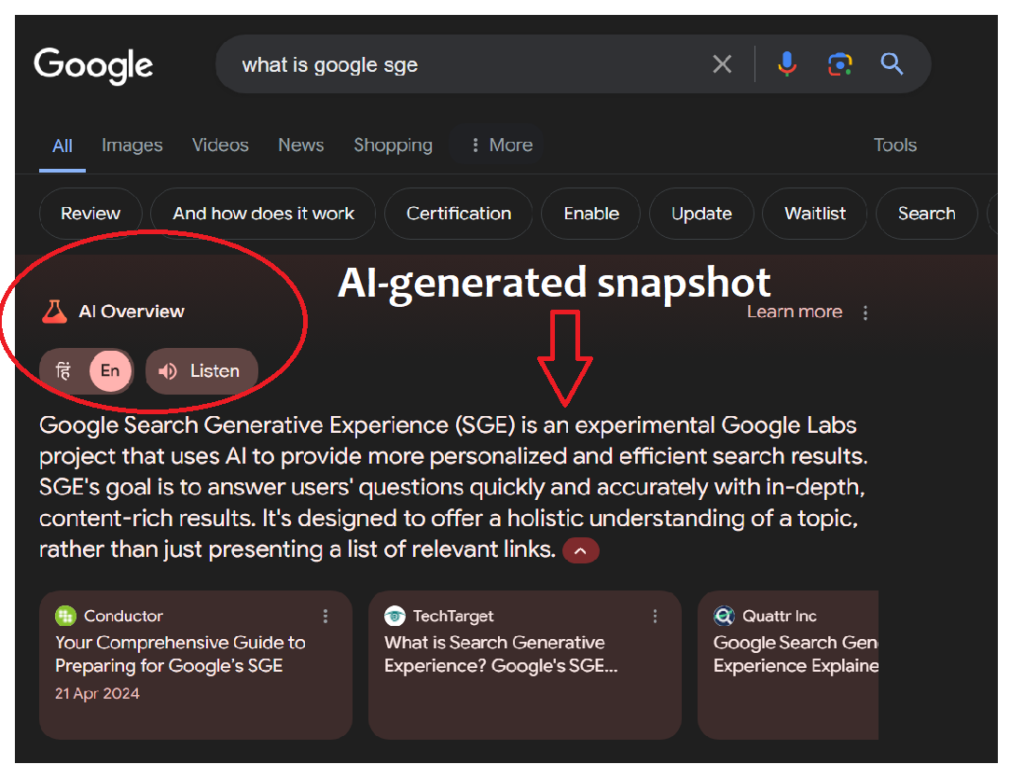Click the 'And how does it work' chip
The width and height of the screenshot is (1024, 778).
[263, 214]
